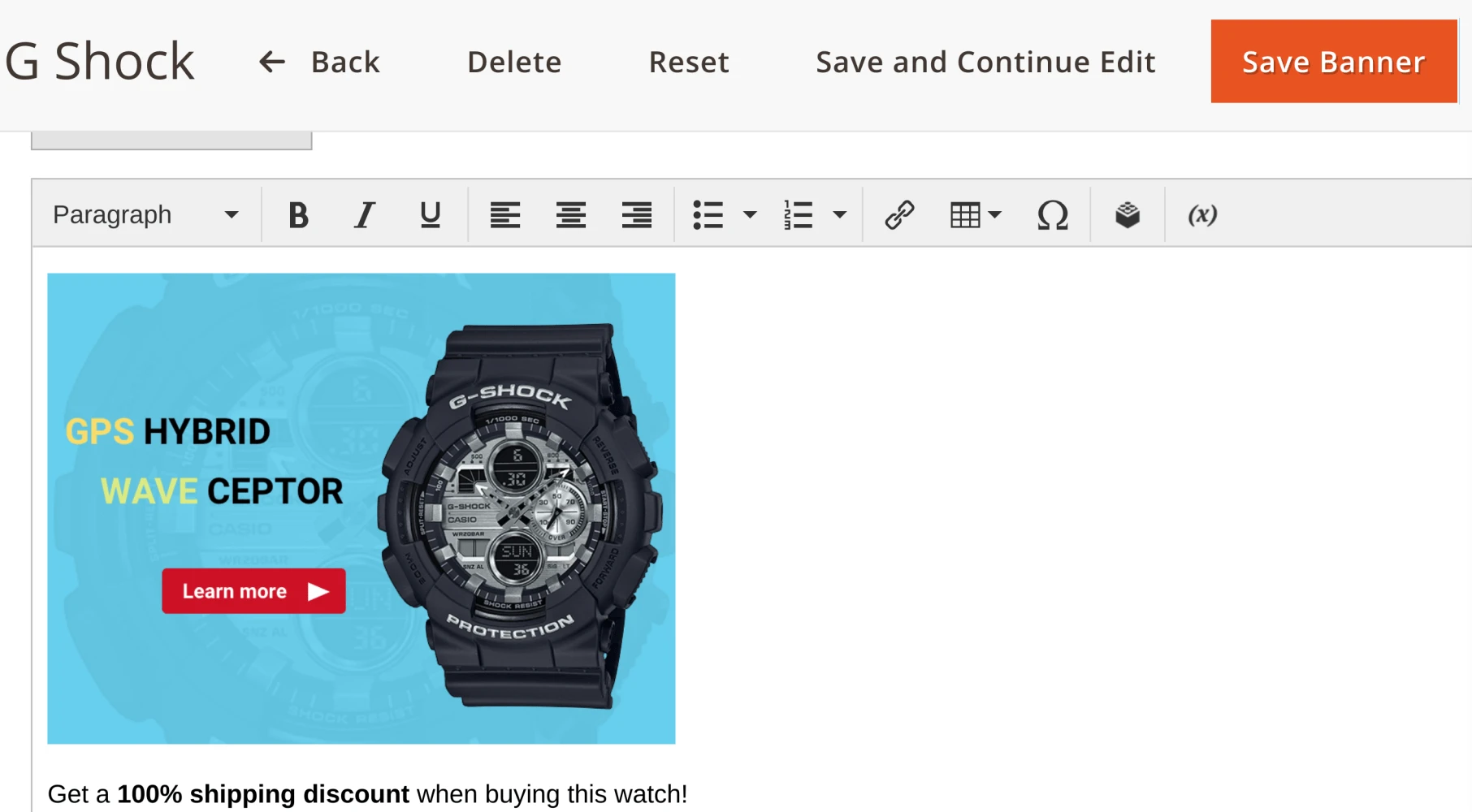The image size is (1472, 812).
Task: Align text to the right
Action: pyautogui.click(x=637, y=215)
